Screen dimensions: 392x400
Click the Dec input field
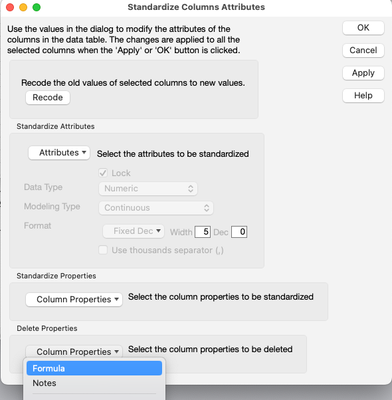tap(239, 232)
